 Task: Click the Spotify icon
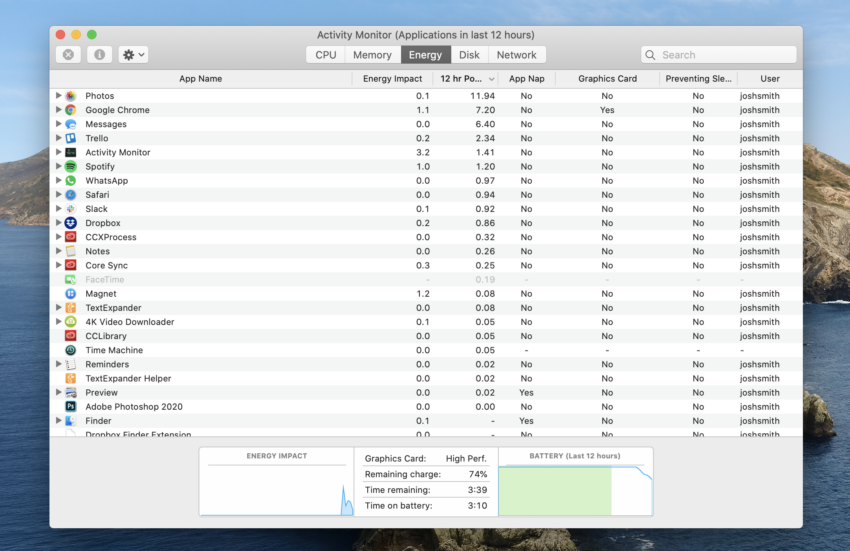(x=70, y=166)
